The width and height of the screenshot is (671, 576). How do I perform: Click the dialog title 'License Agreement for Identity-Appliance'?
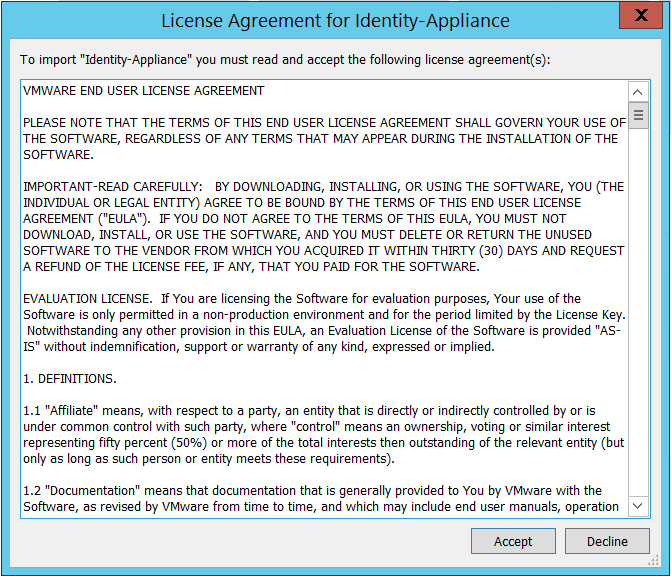pyautogui.click(x=336, y=21)
